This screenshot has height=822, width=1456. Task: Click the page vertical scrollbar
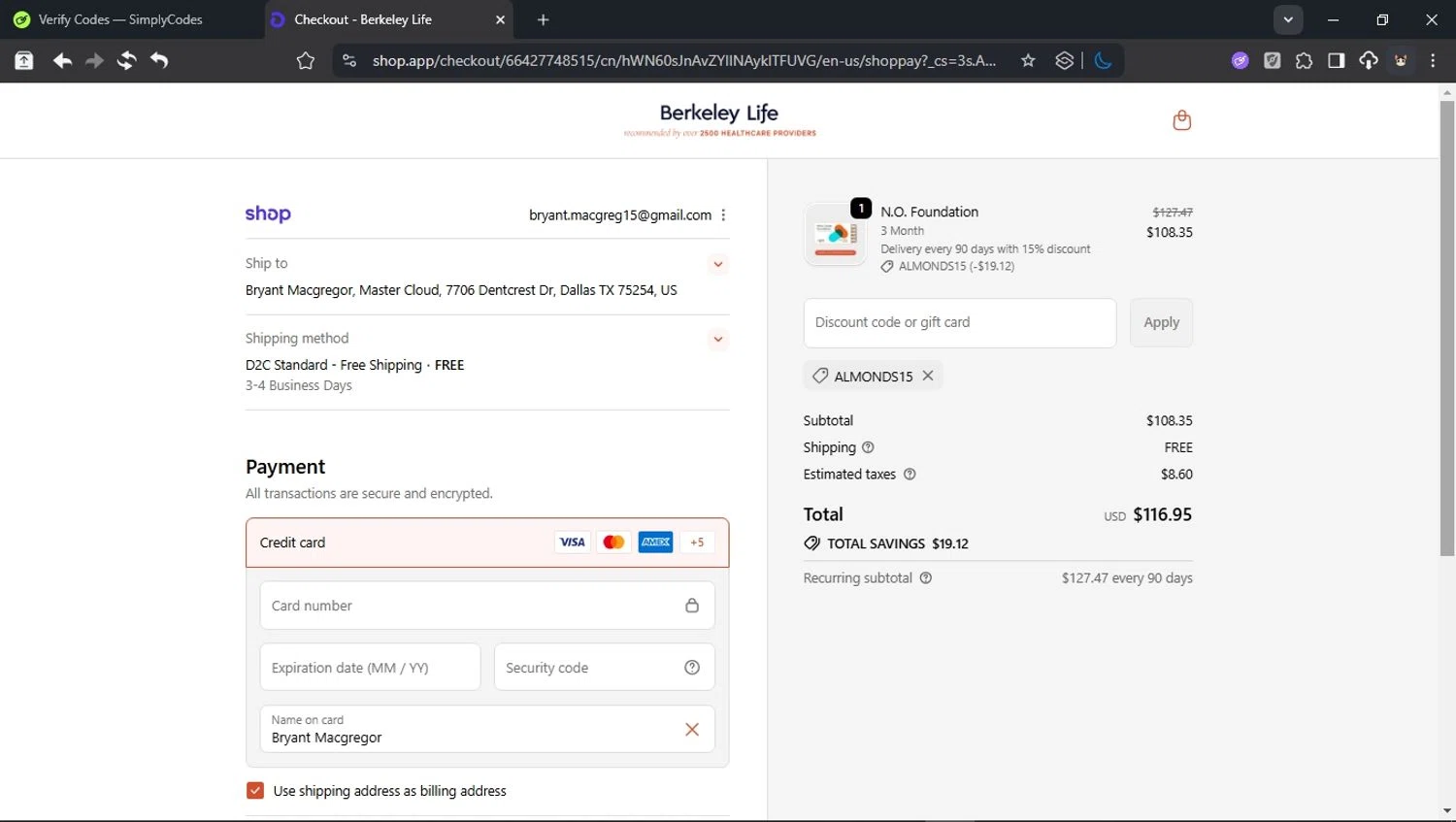click(1447, 328)
